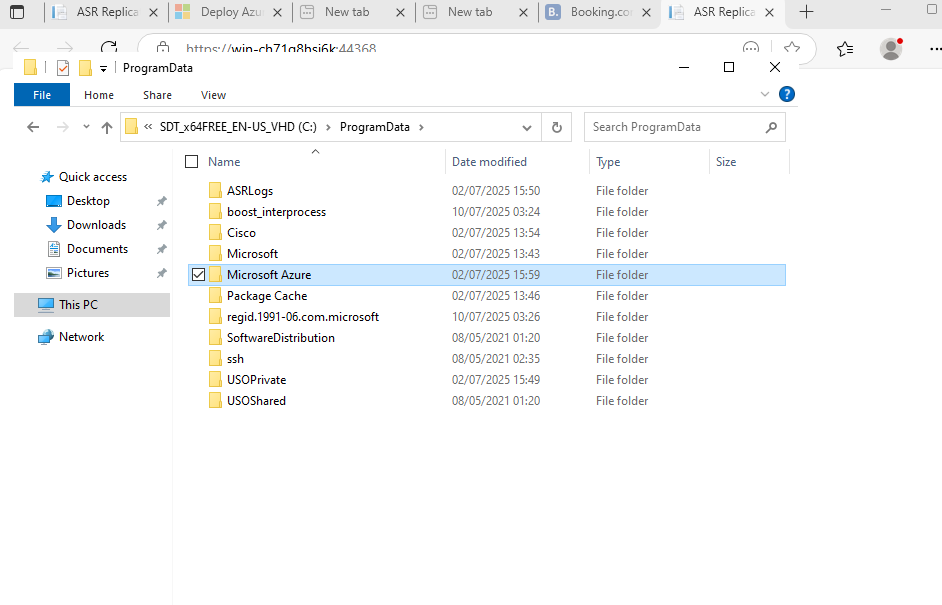Click the browser profile avatar
The height and width of the screenshot is (605, 942).
(891, 49)
